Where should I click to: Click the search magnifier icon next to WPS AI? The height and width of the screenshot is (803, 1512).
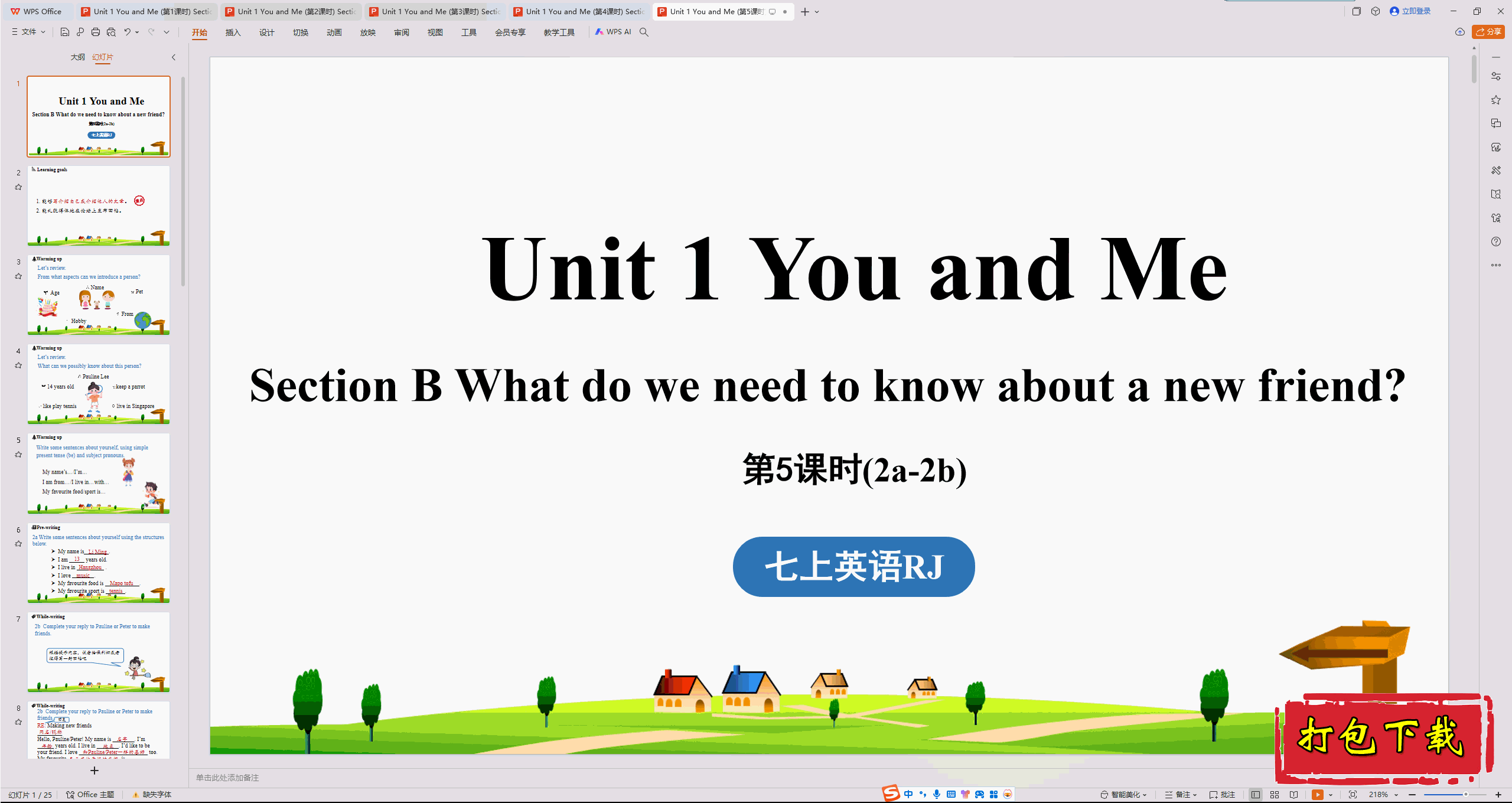644,32
